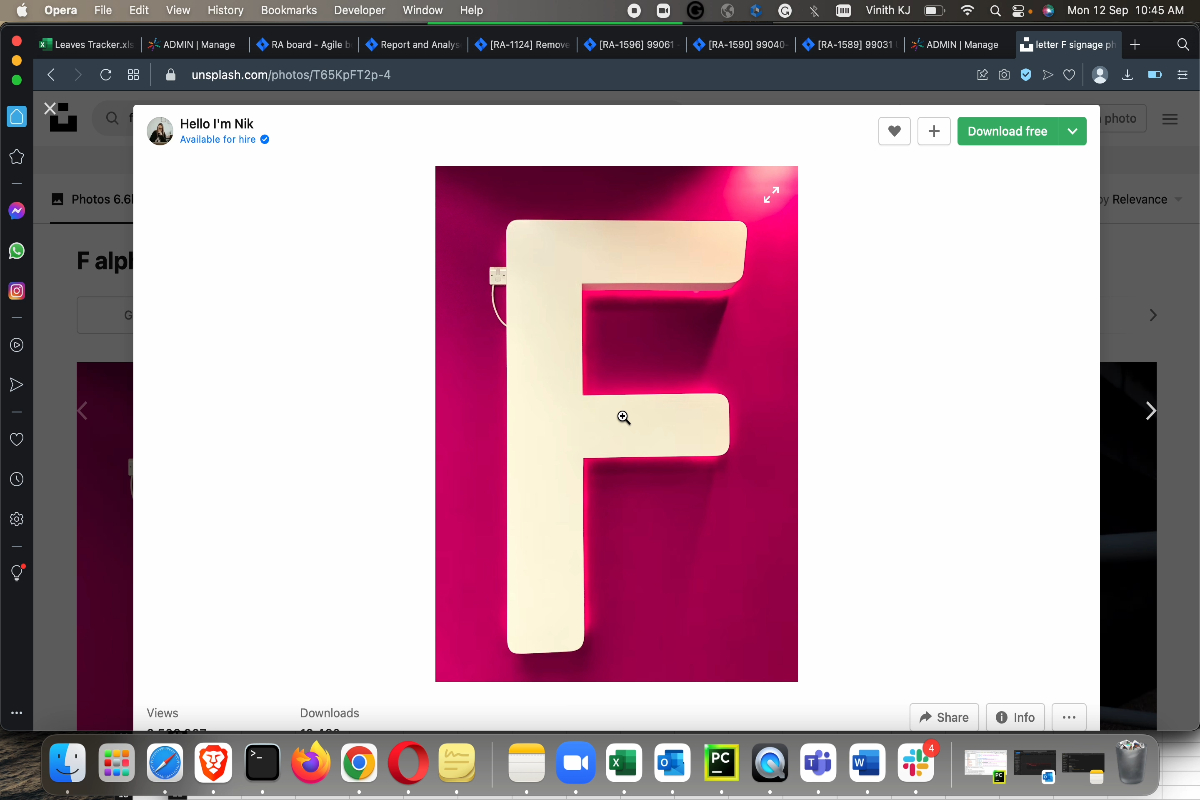Open the Bookmarks menu in menu bar
Screen dimensions: 1200x800
click(289, 10)
